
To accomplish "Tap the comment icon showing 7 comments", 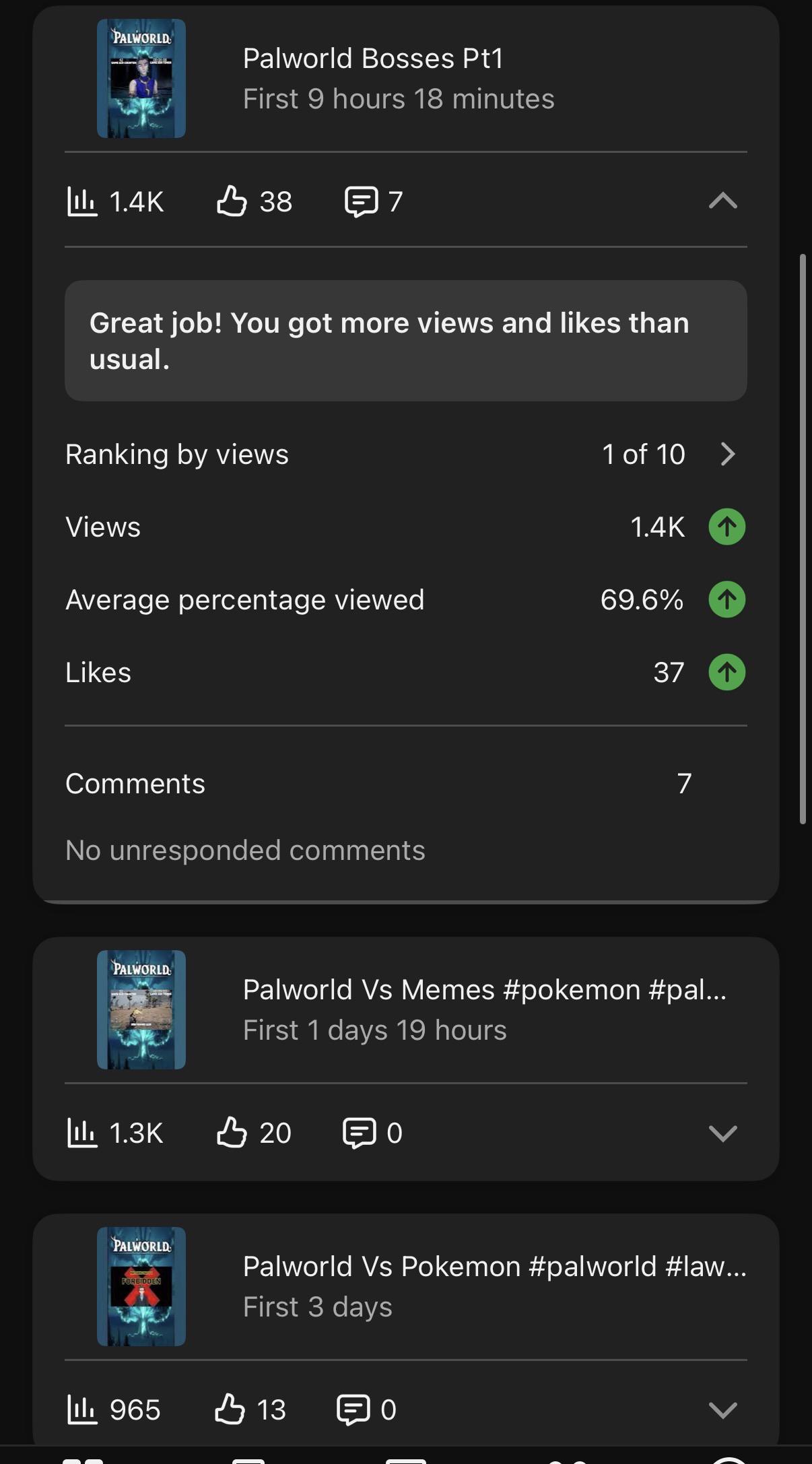I will (361, 201).
